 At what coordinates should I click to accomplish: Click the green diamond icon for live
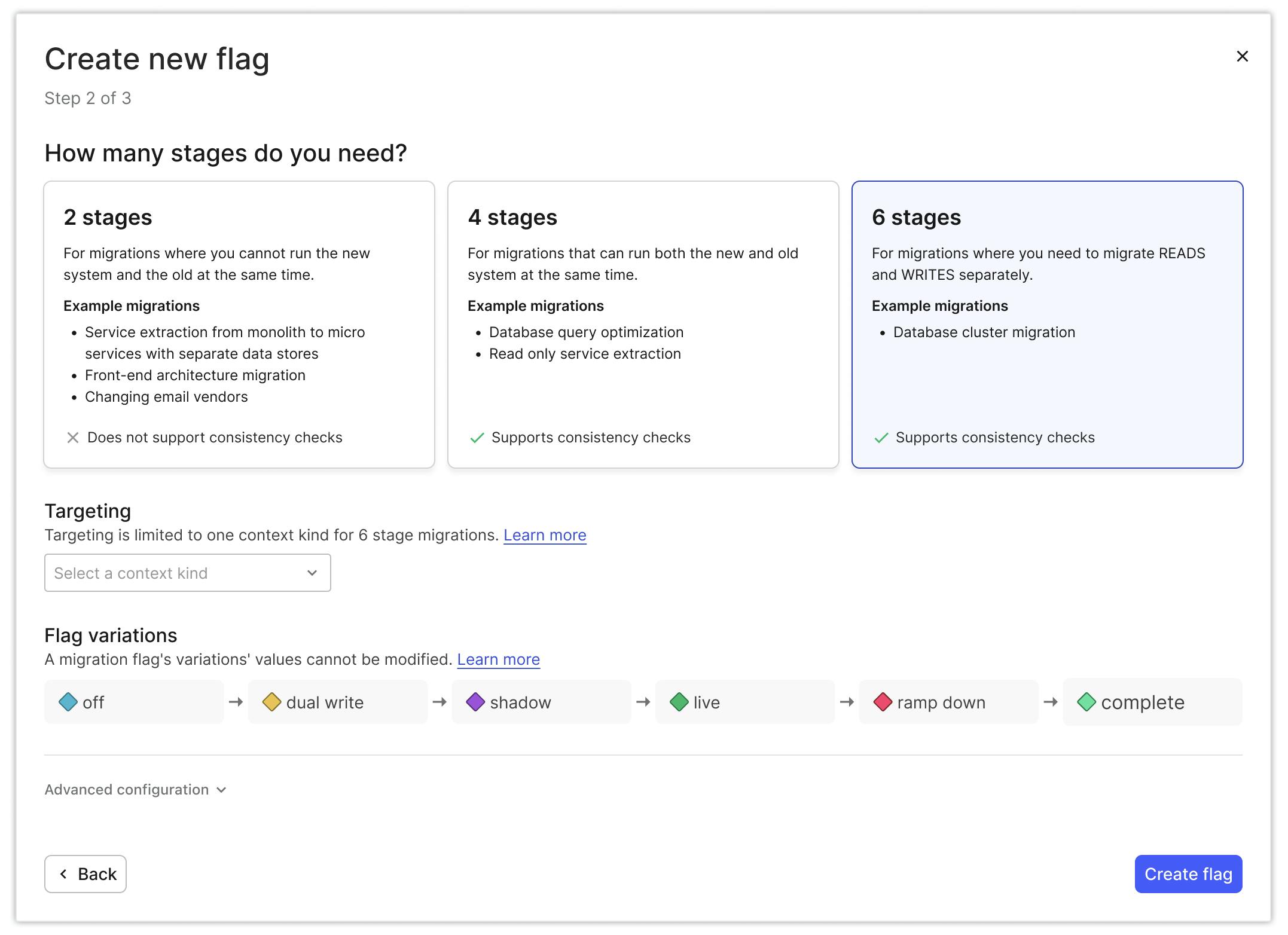pos(679,702)
